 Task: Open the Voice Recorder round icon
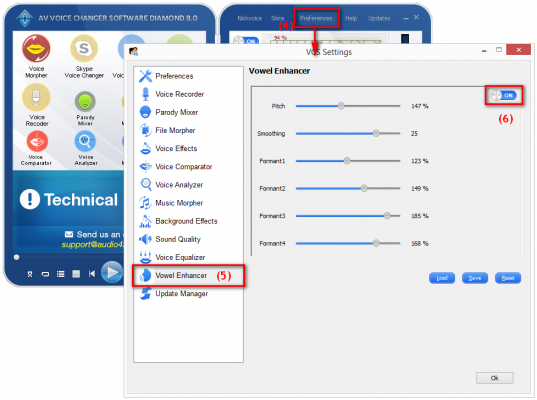[x=36, y=98]
